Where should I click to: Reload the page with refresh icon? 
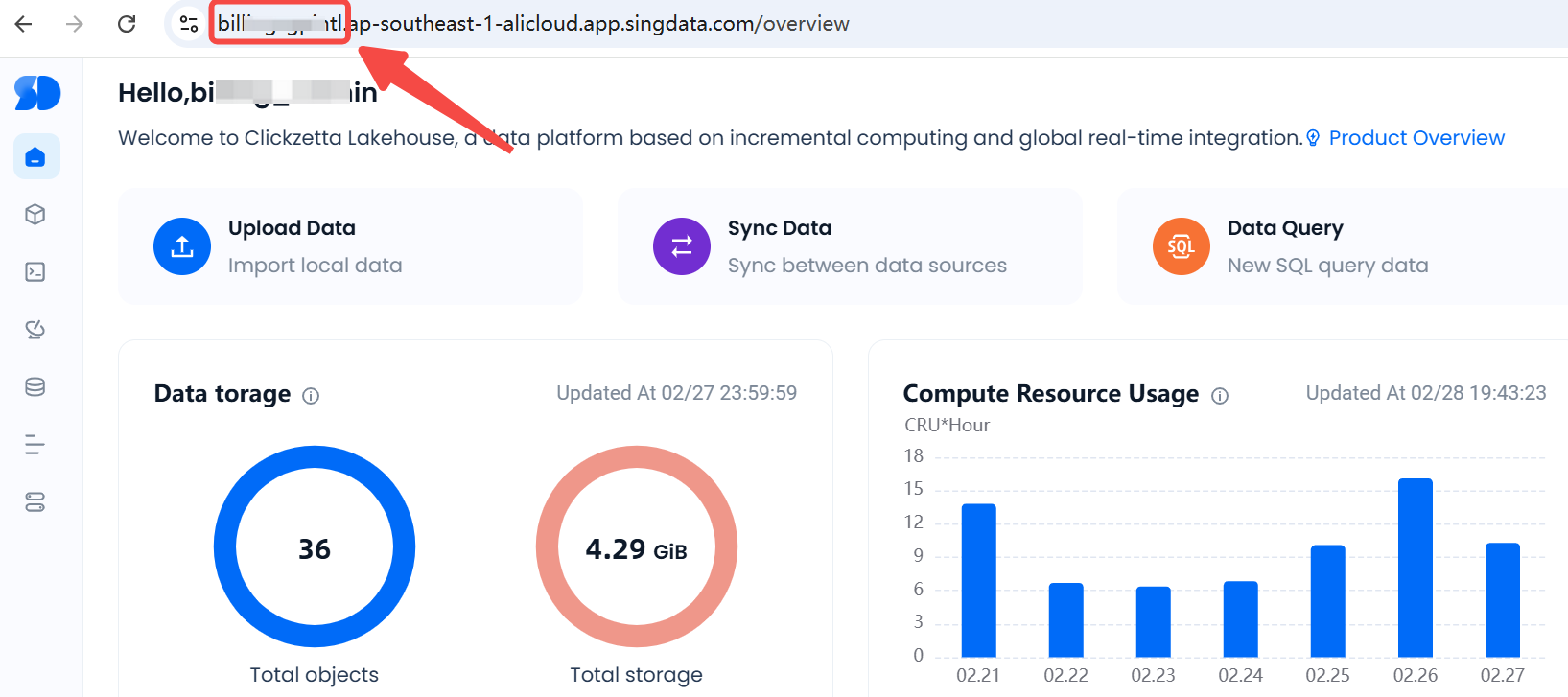pyautogui.click(x=127, y=24)
